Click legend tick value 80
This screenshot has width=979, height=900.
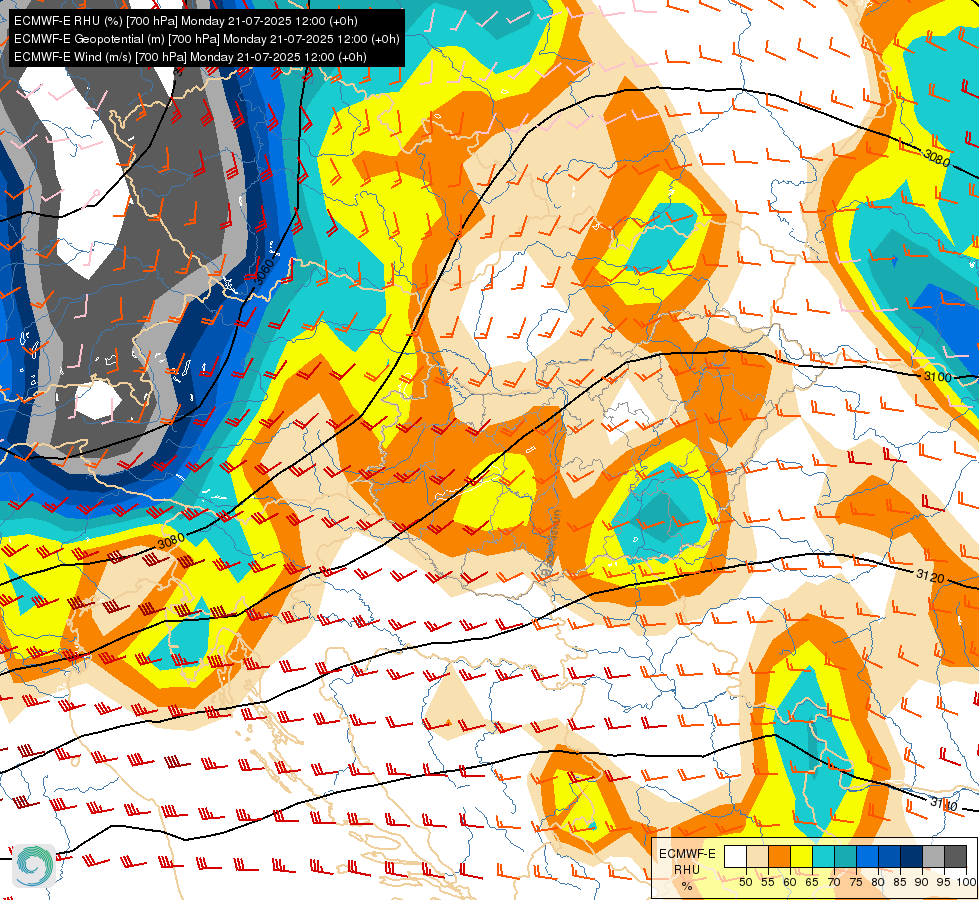pos(878,883)
